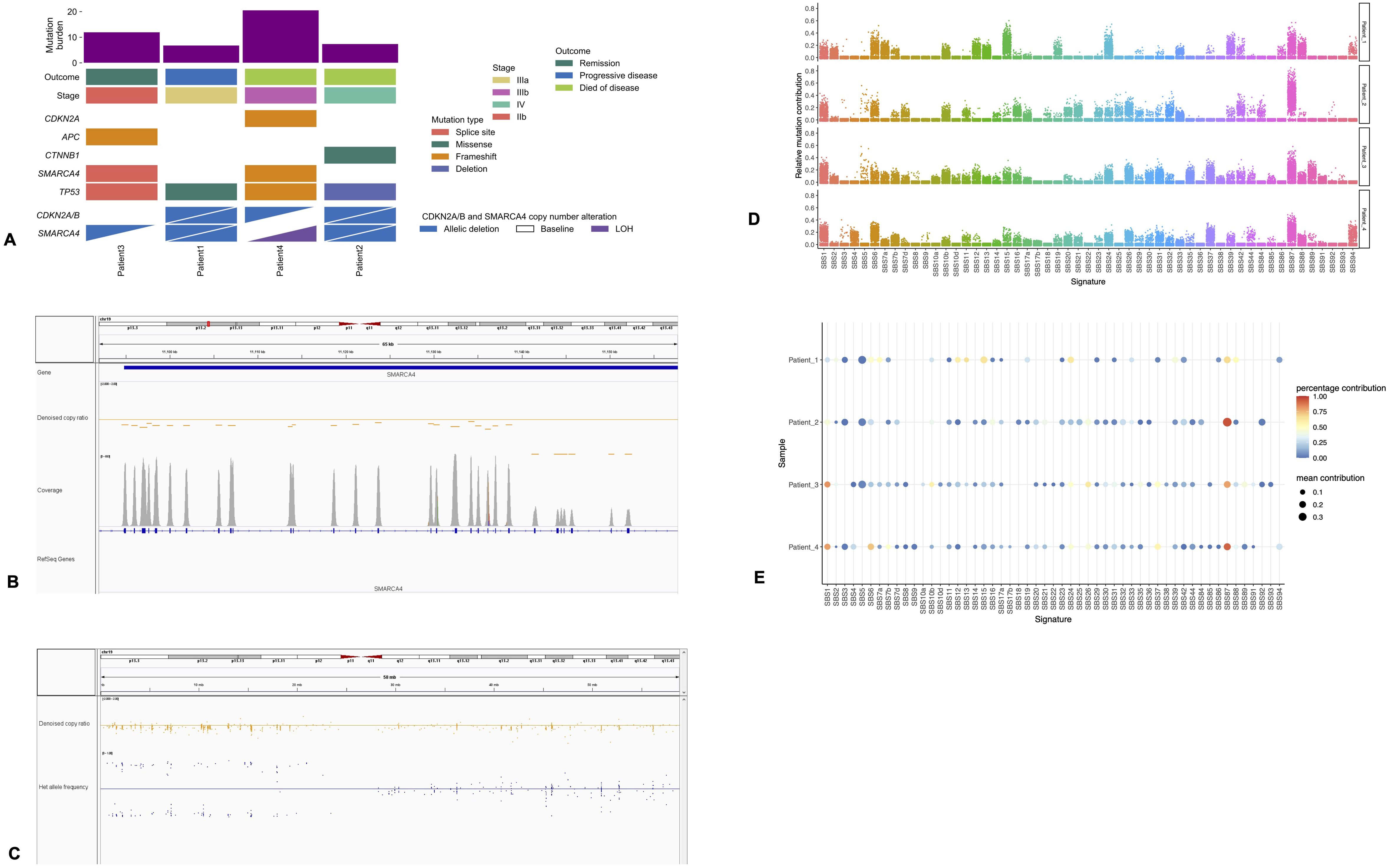This screenshot has height=868, width=1389.
Task: Click the CTNNB1 gene row label
Action: click(x=62, y=156)
